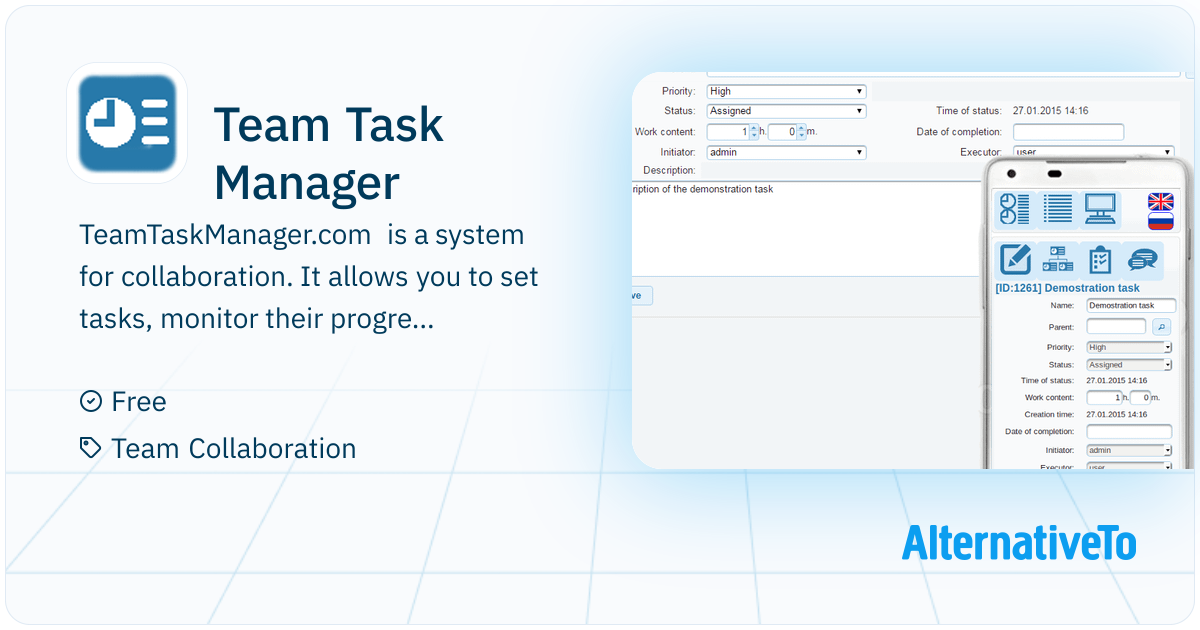Open the task list icon on phone
The width and height of the screenshot is (1200, 630).
pyautogui.click(x=1058, y=210)
